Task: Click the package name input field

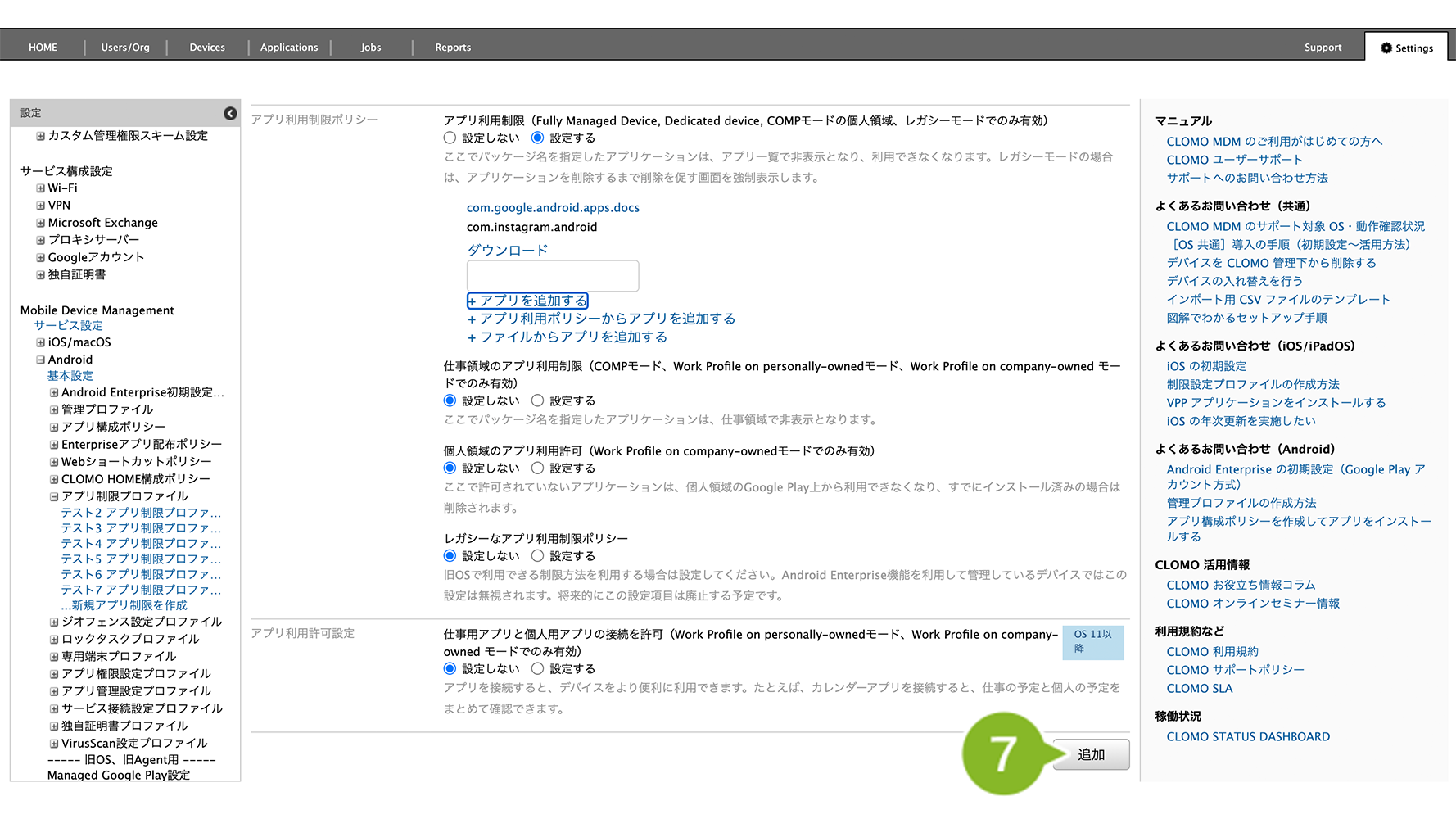Action: coord(553,276)
